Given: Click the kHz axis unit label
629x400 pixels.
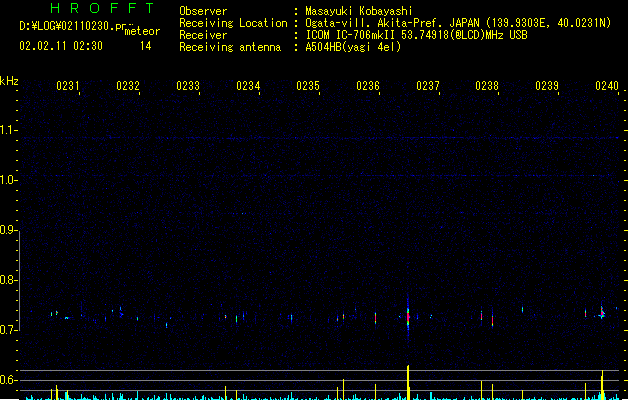Looking at the screenshot, I should [9, 81].
